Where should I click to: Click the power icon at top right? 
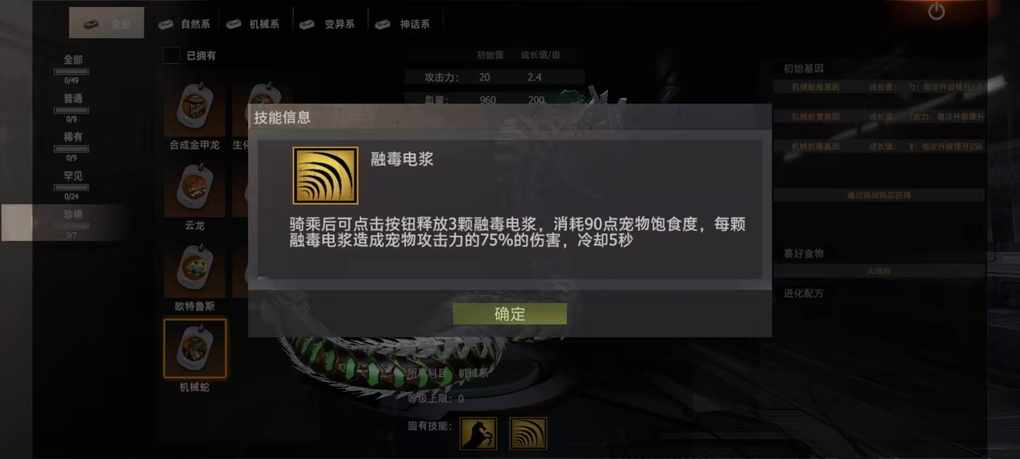point(936,12)
